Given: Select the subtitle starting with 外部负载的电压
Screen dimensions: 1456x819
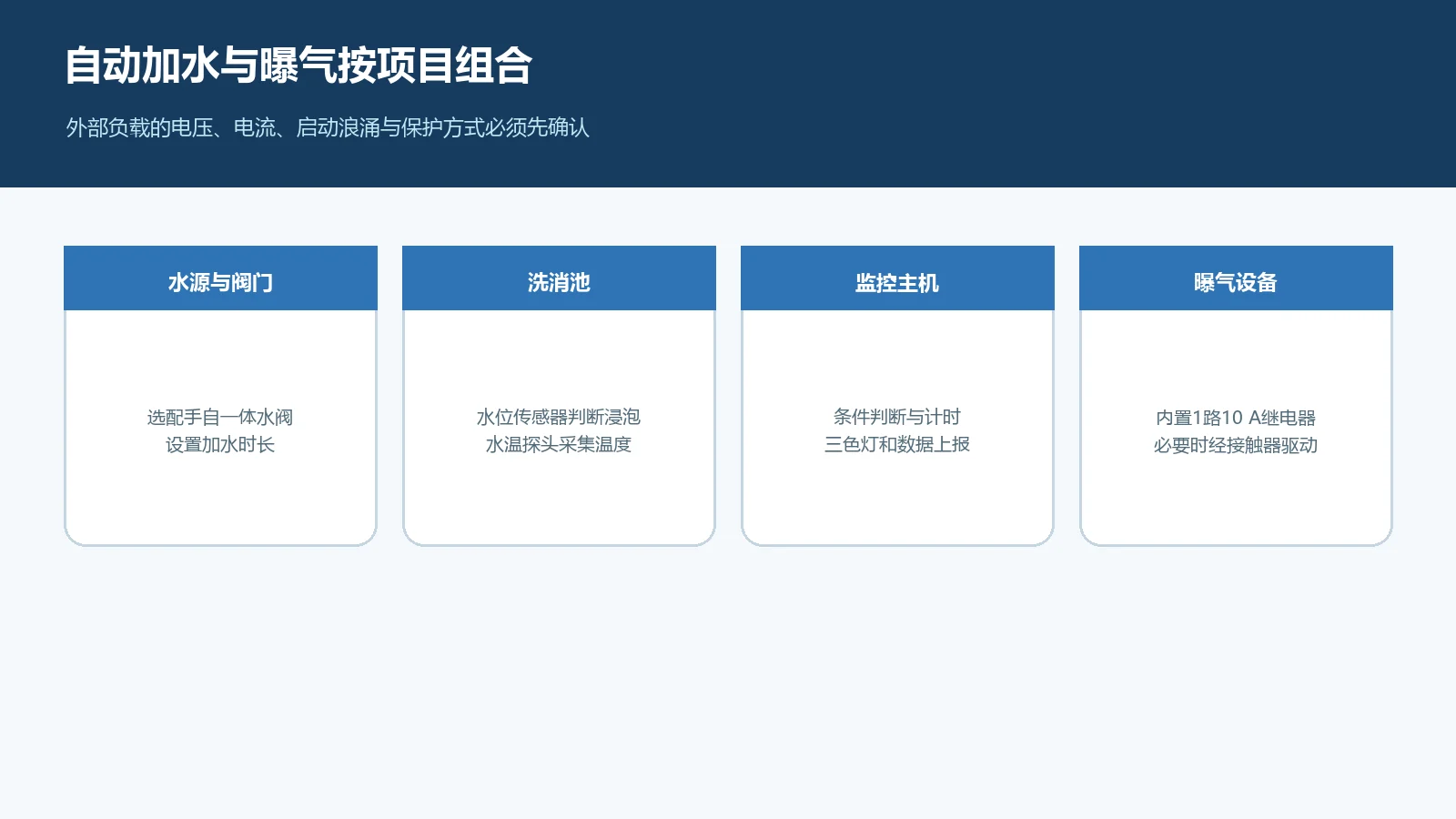Looking at the screenshot, I should (x=328, y=127).
